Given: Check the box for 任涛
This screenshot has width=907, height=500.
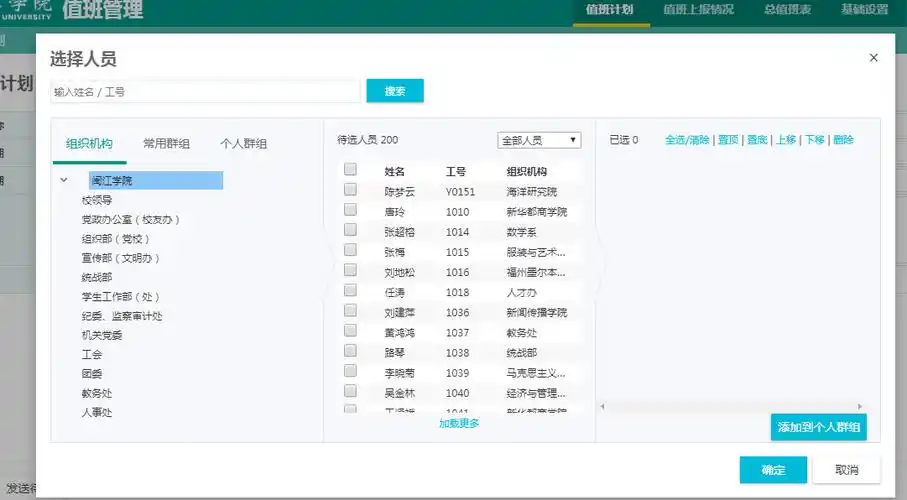Looking at the screenshot, I should click(350, 290).
